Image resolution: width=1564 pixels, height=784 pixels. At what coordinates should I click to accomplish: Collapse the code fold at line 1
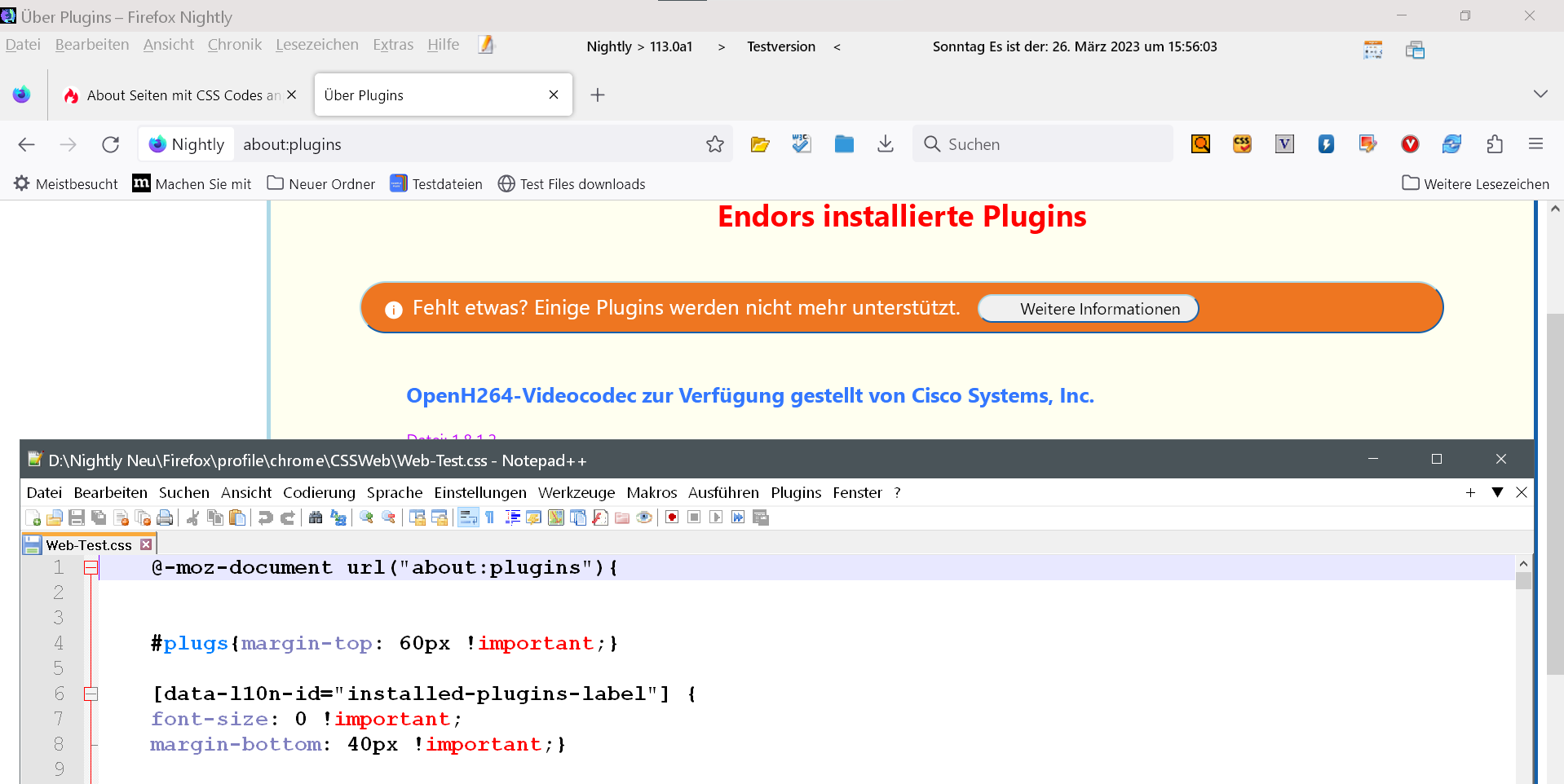click(x=91, y=568)
